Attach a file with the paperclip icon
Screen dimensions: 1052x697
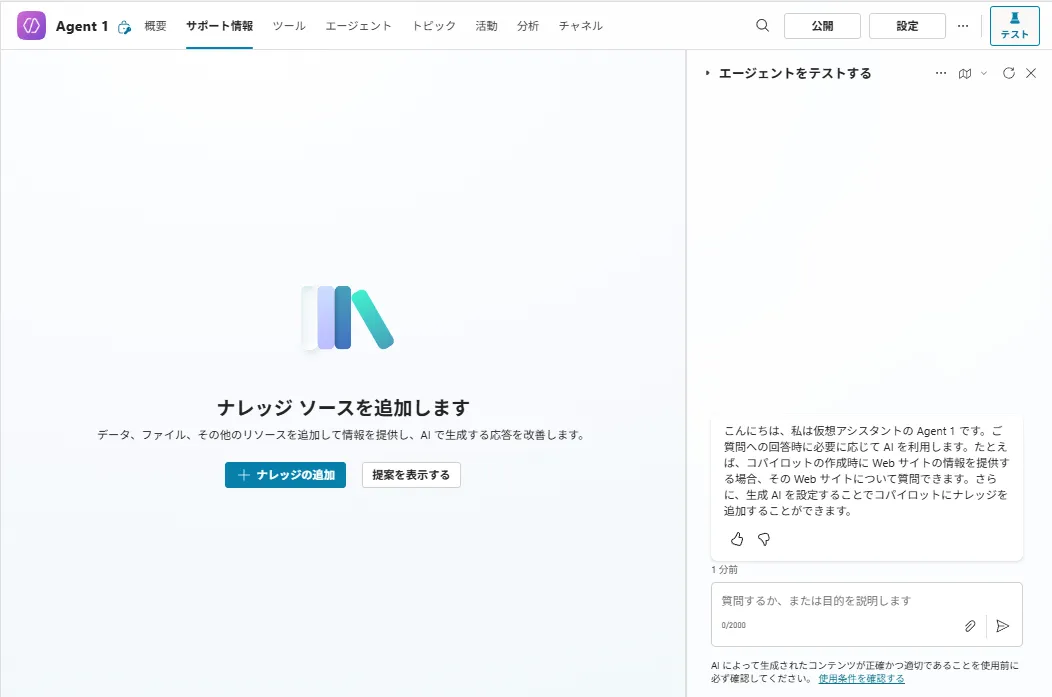coord(969,625)
